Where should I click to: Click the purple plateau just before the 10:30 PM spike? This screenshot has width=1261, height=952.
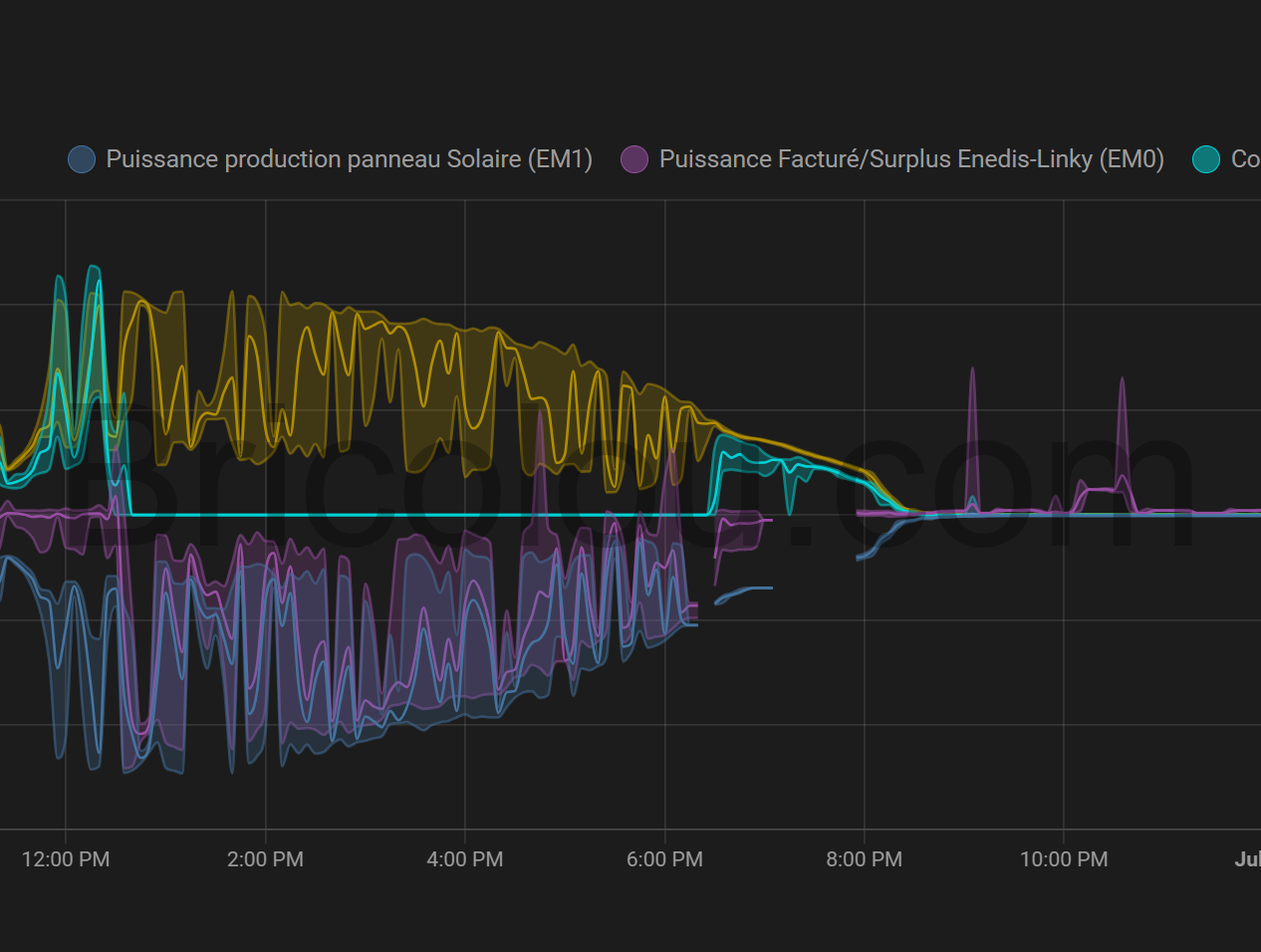1101,489
